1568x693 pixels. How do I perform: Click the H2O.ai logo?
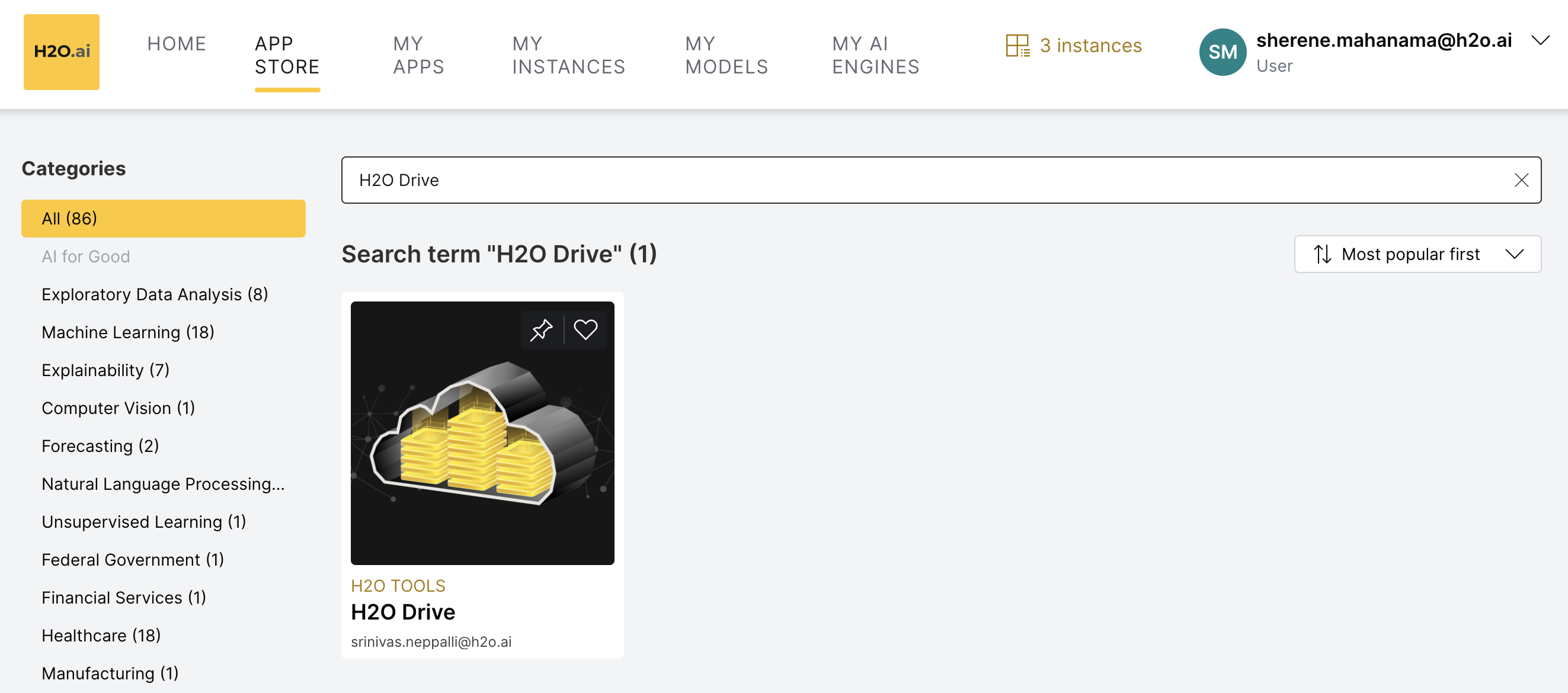(62, 52)
